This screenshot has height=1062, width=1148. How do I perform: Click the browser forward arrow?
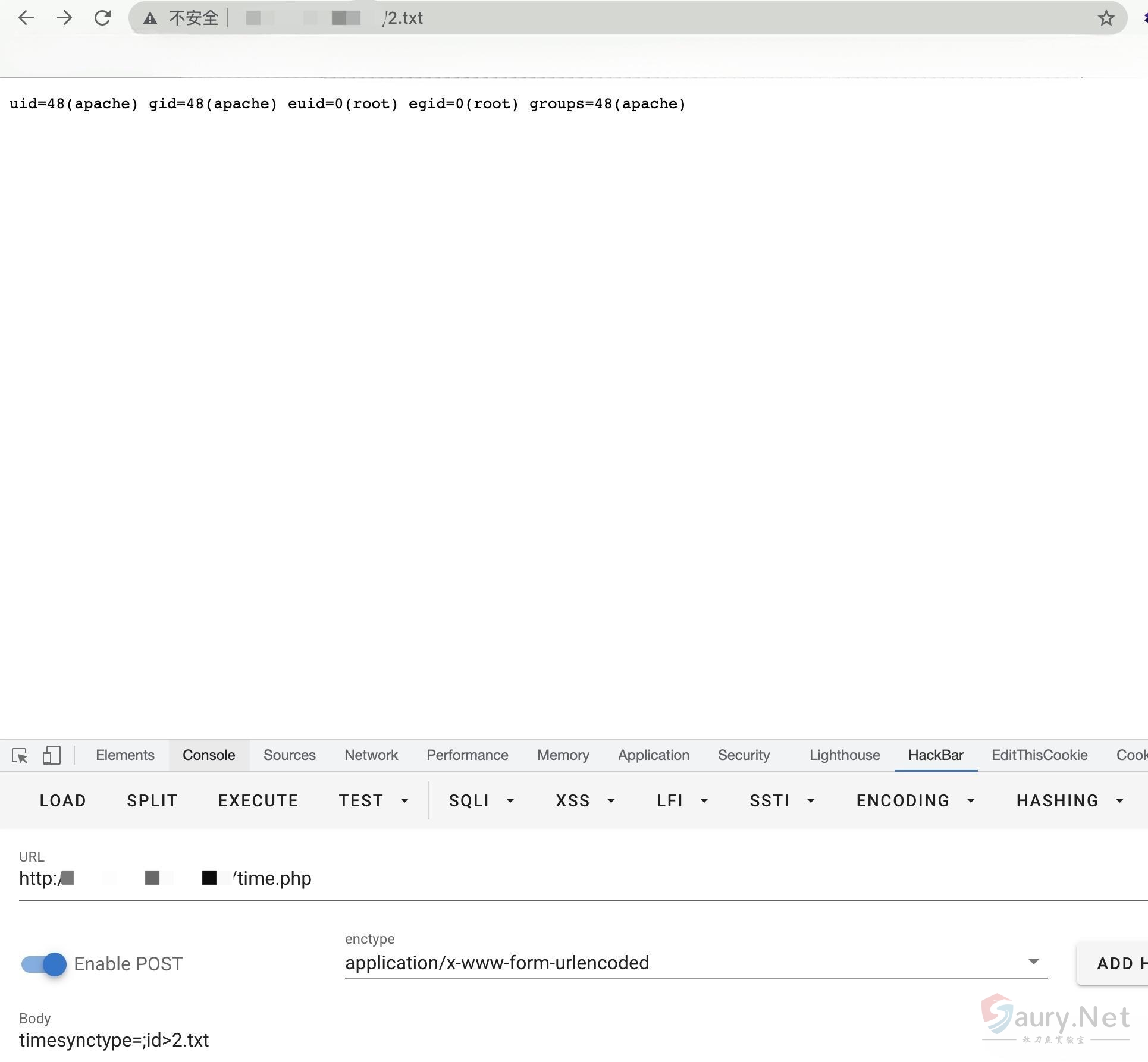(64, 18)
